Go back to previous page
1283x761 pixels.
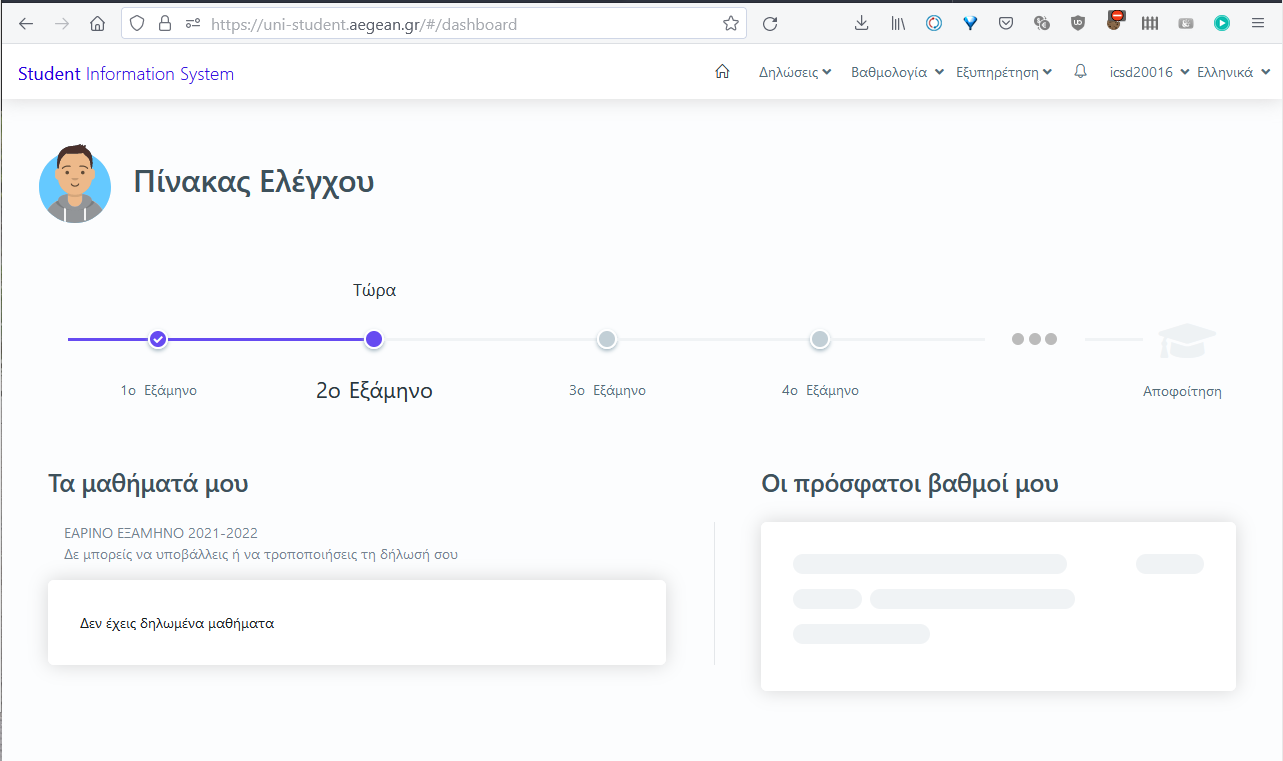26,24
